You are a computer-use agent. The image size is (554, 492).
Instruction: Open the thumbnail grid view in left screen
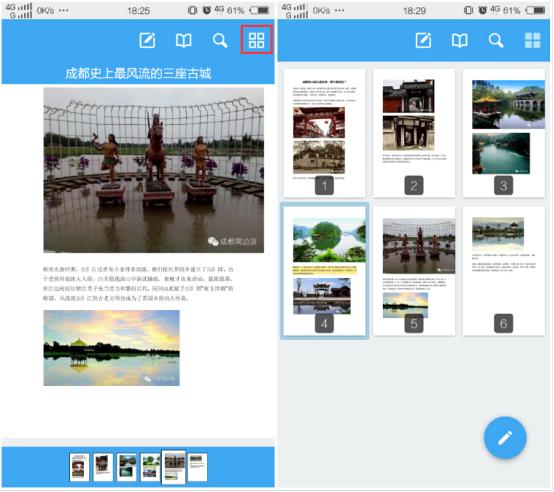click(257, 40)
